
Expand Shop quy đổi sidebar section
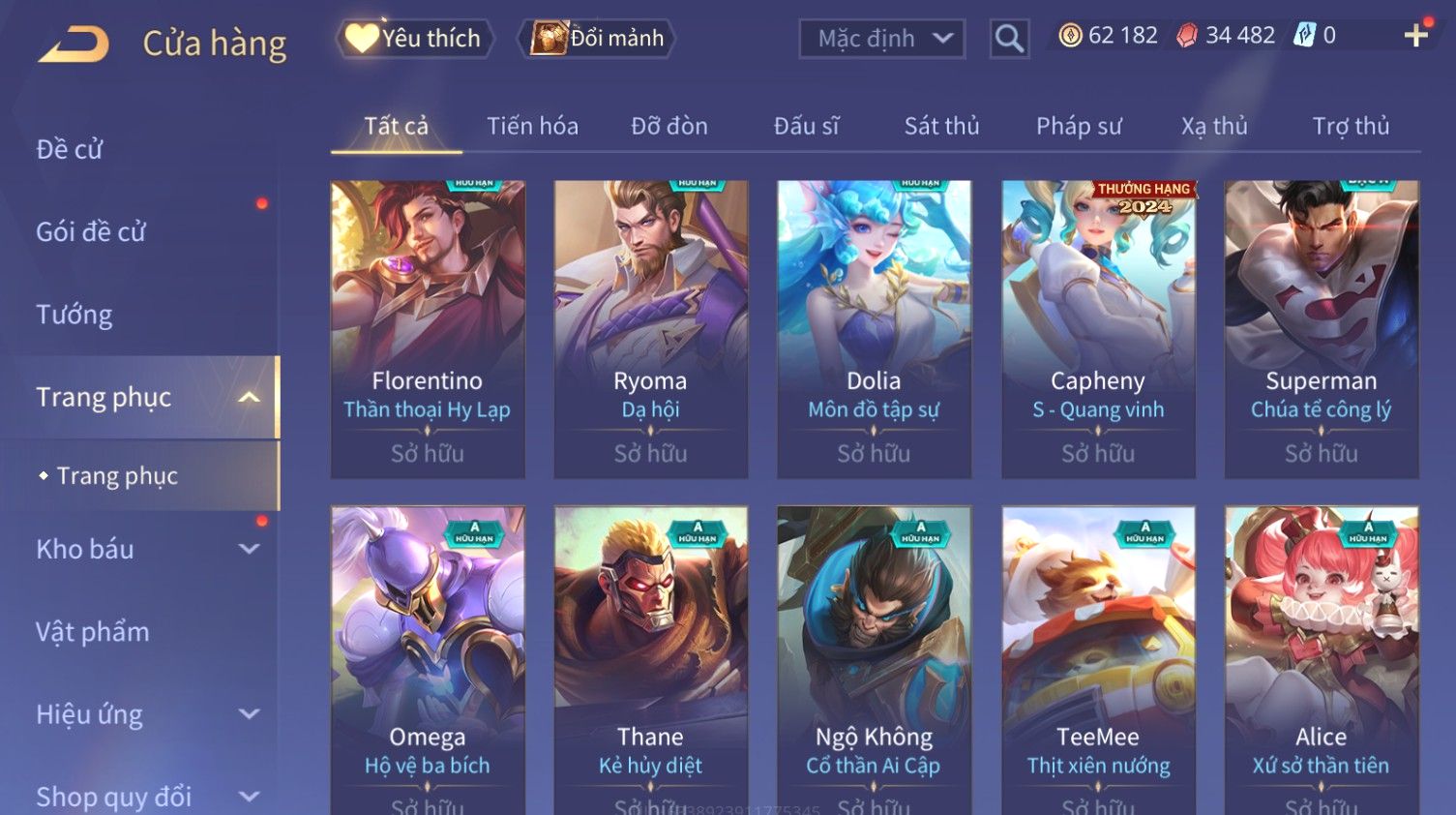pos(249,797)
